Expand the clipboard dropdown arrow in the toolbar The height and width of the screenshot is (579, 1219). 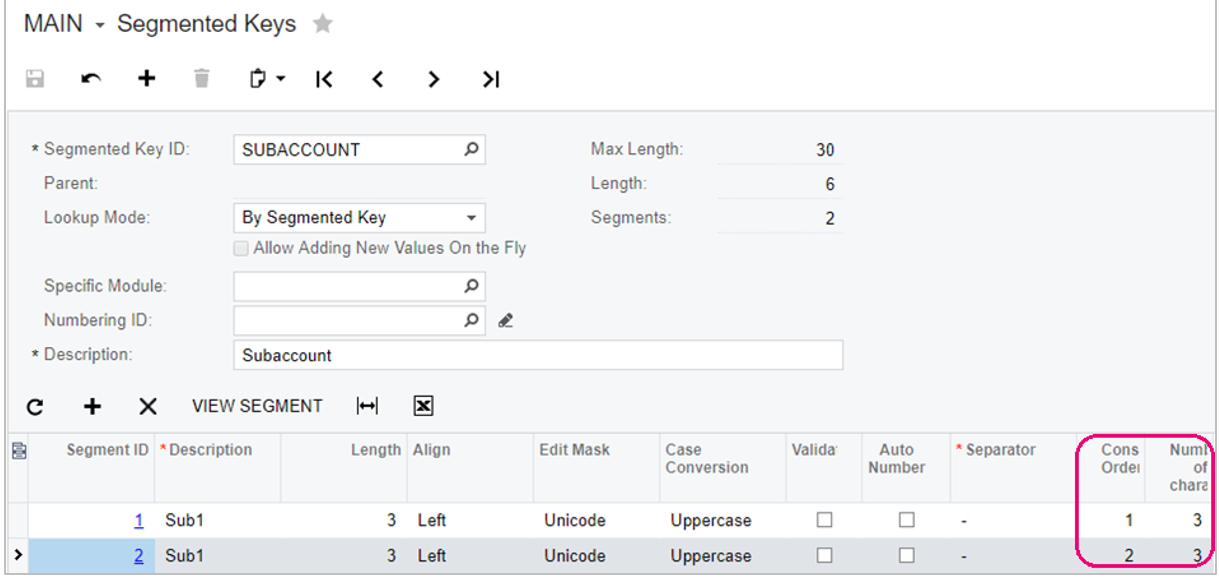click(x=281, y=79)
